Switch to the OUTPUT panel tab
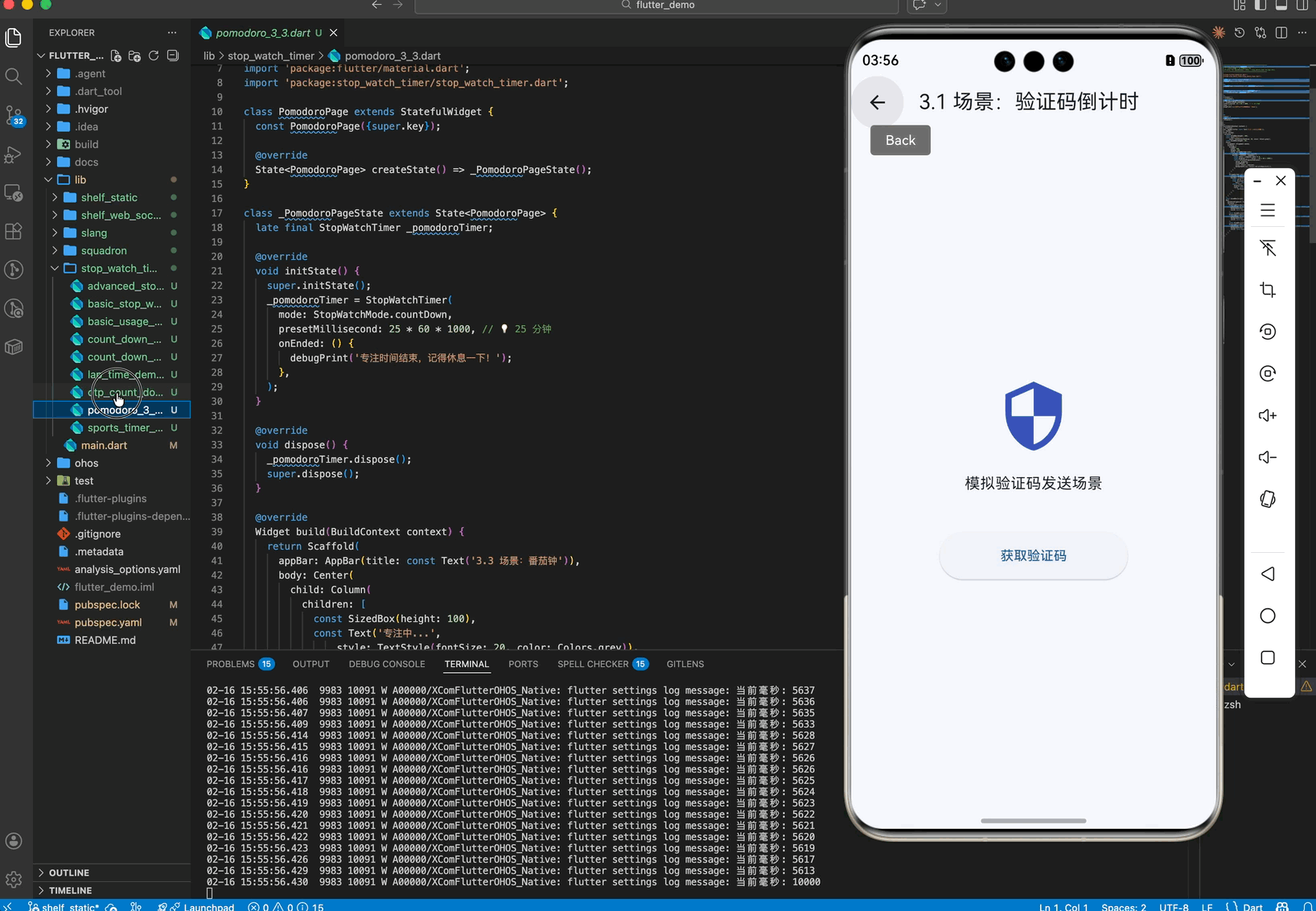This screenshot has width=1316, height=911. (x=310, y=664)
